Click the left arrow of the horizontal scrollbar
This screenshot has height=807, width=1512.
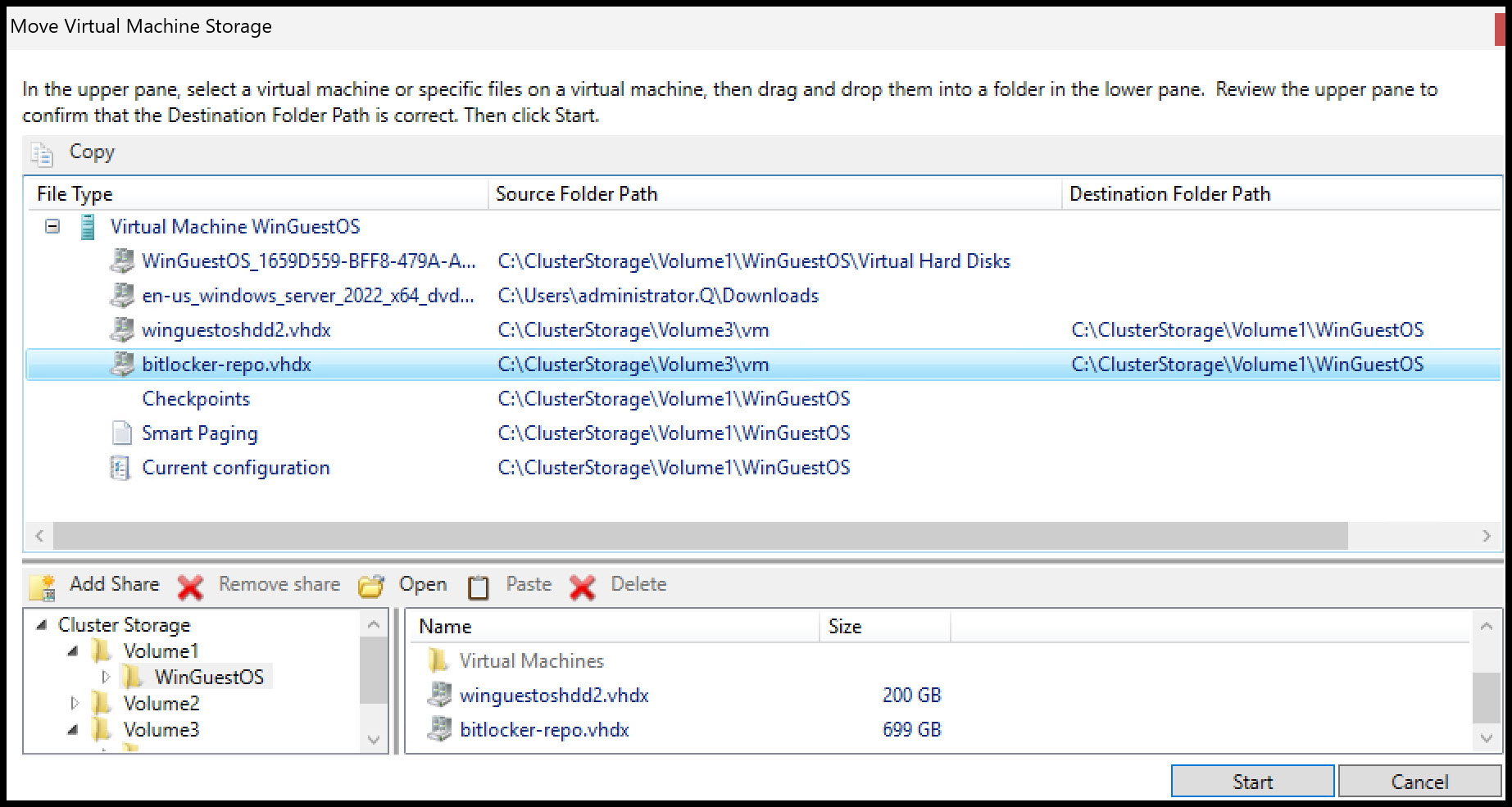tap(39, 536)
